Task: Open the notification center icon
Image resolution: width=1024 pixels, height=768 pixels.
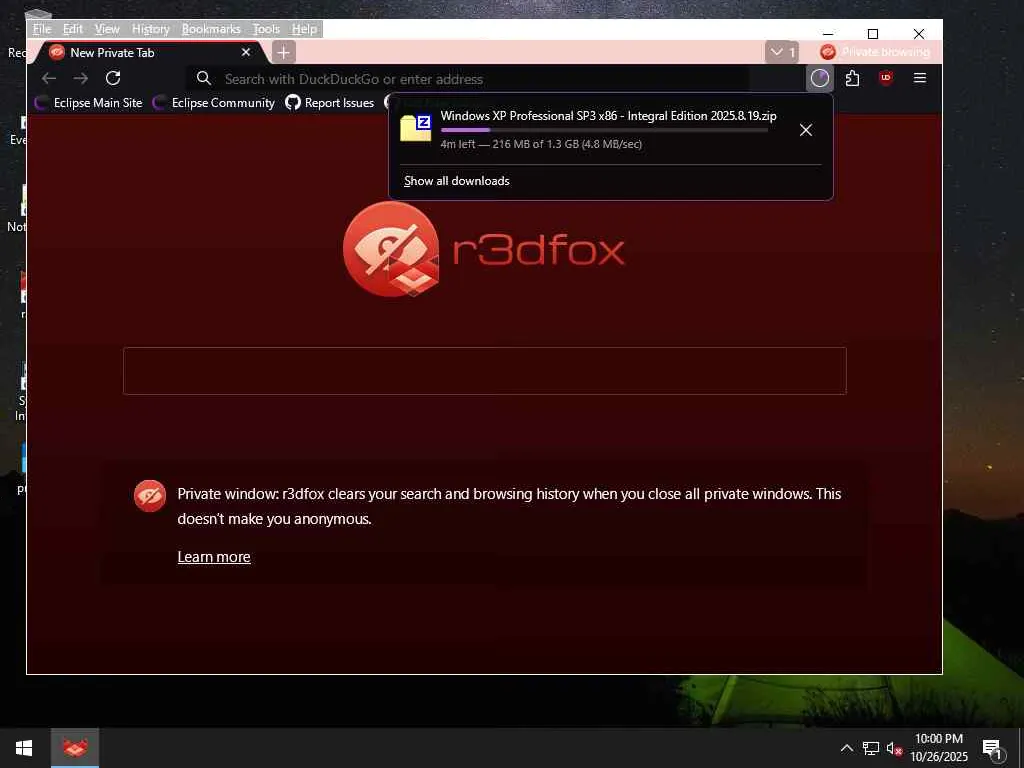Action: 993,749
